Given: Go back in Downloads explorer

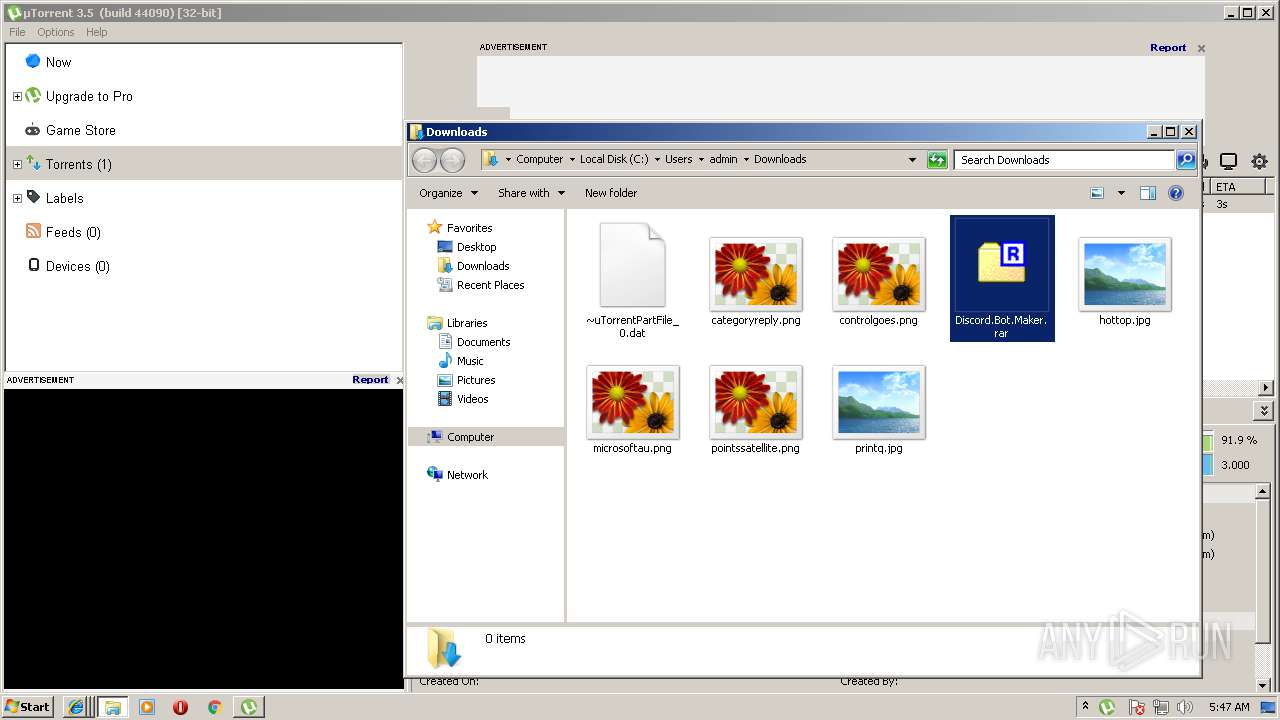Looking at the screenshot, I should click(x=424, y=160).
